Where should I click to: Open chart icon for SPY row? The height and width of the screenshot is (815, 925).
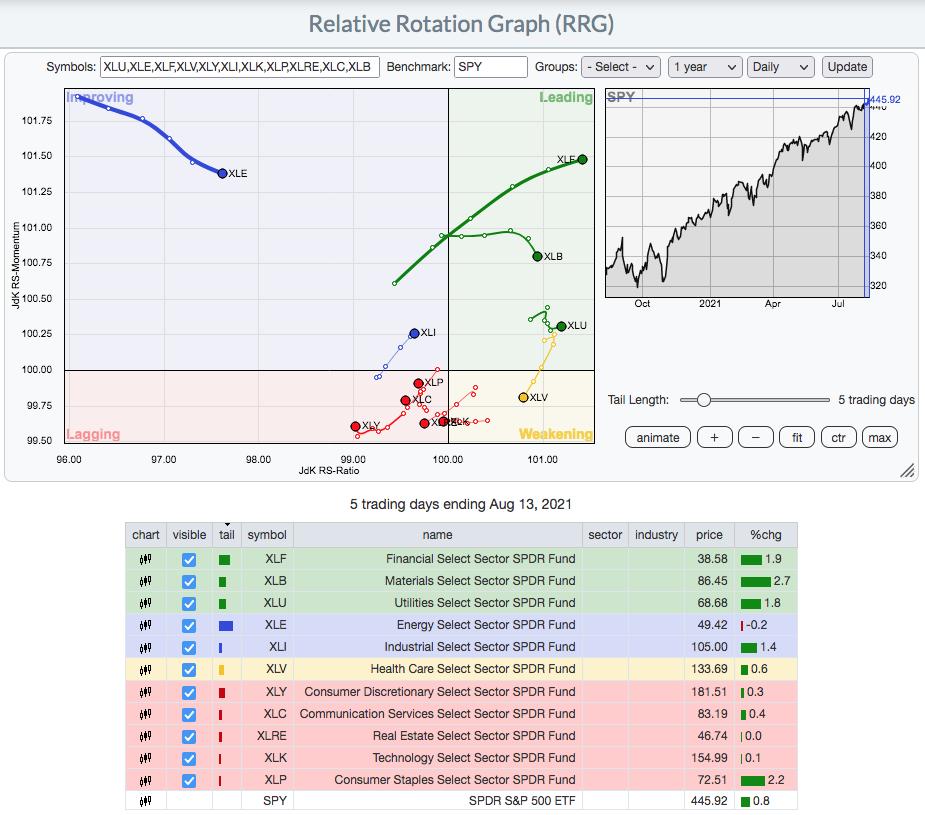coord(145,801)
